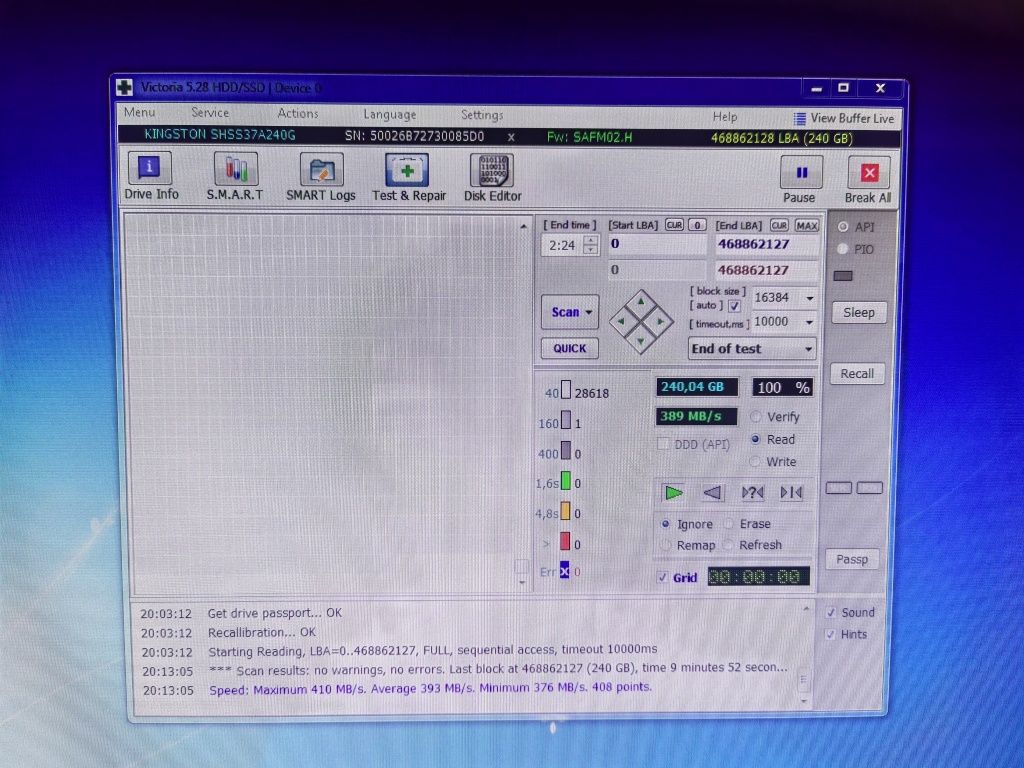The height and width of the screenshot is (768, 1024).
Task: Set End LBA to MAX
Action: [x=807, y=226]
